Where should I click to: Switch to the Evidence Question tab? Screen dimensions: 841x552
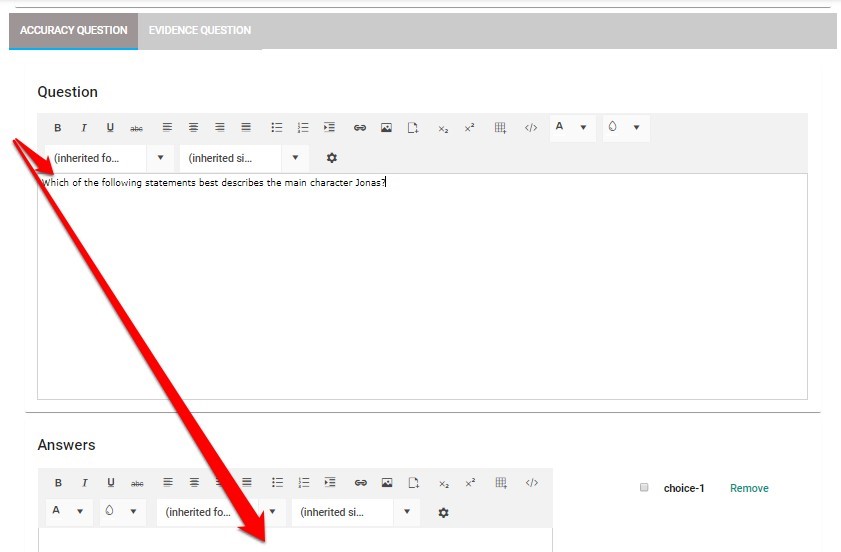click(200, 30)
